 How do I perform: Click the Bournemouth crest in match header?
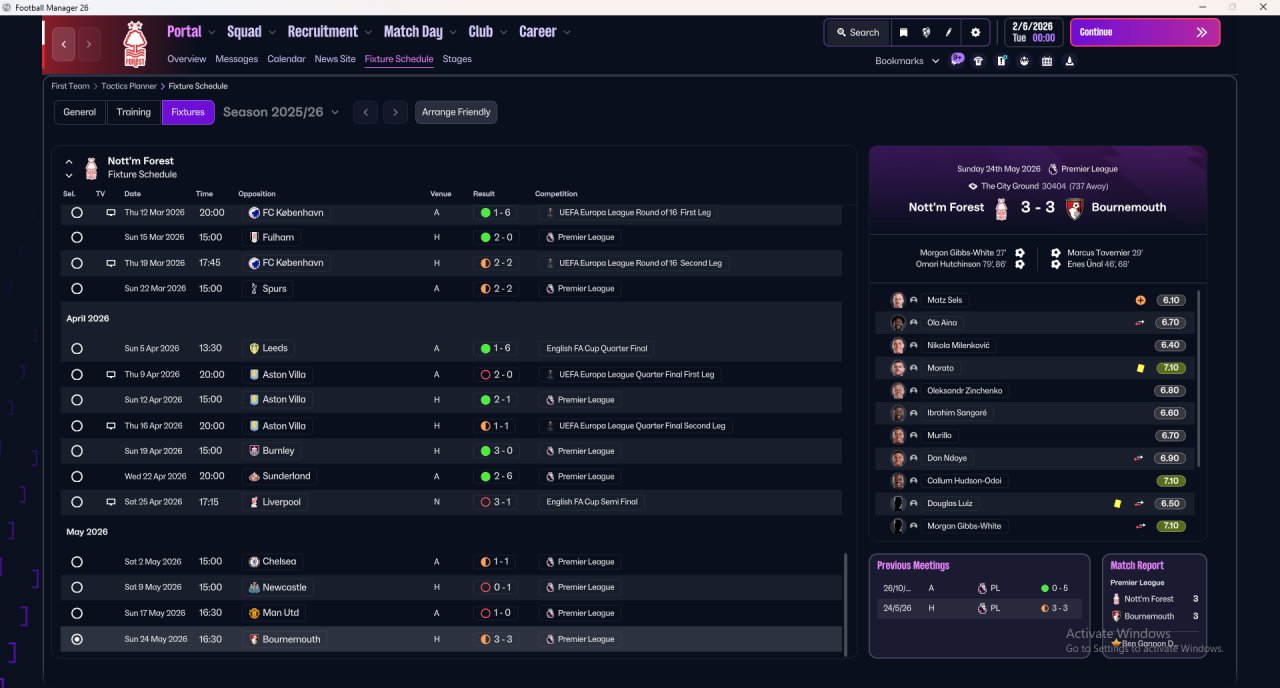click(x=1074, y=208)
